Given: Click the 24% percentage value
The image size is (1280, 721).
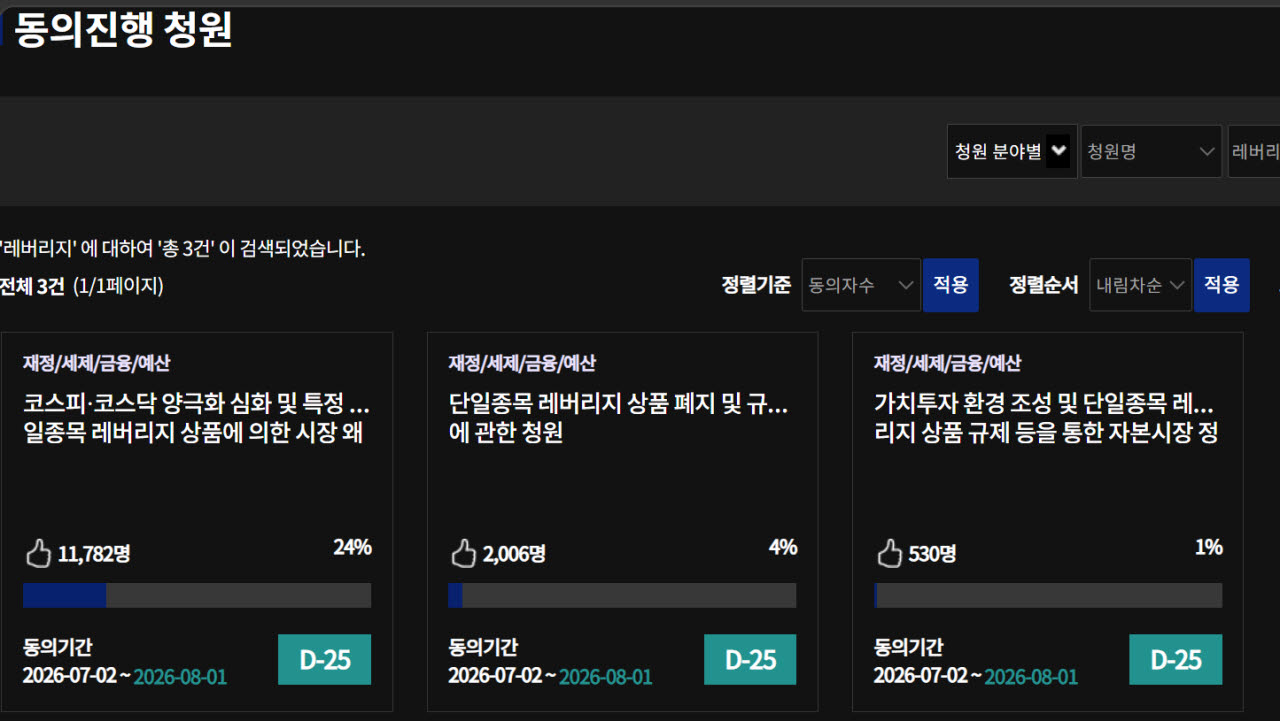Looking at the screenshot, I should point(352,547).
